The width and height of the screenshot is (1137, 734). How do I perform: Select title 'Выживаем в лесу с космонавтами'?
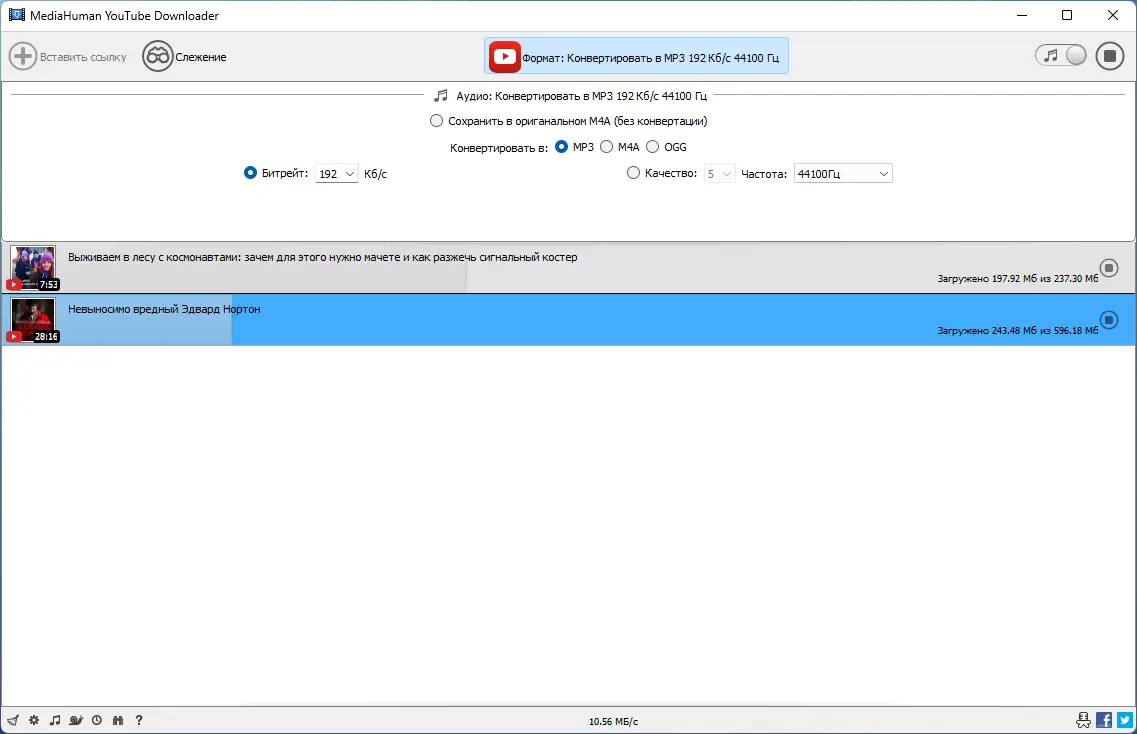pos(323,257)
